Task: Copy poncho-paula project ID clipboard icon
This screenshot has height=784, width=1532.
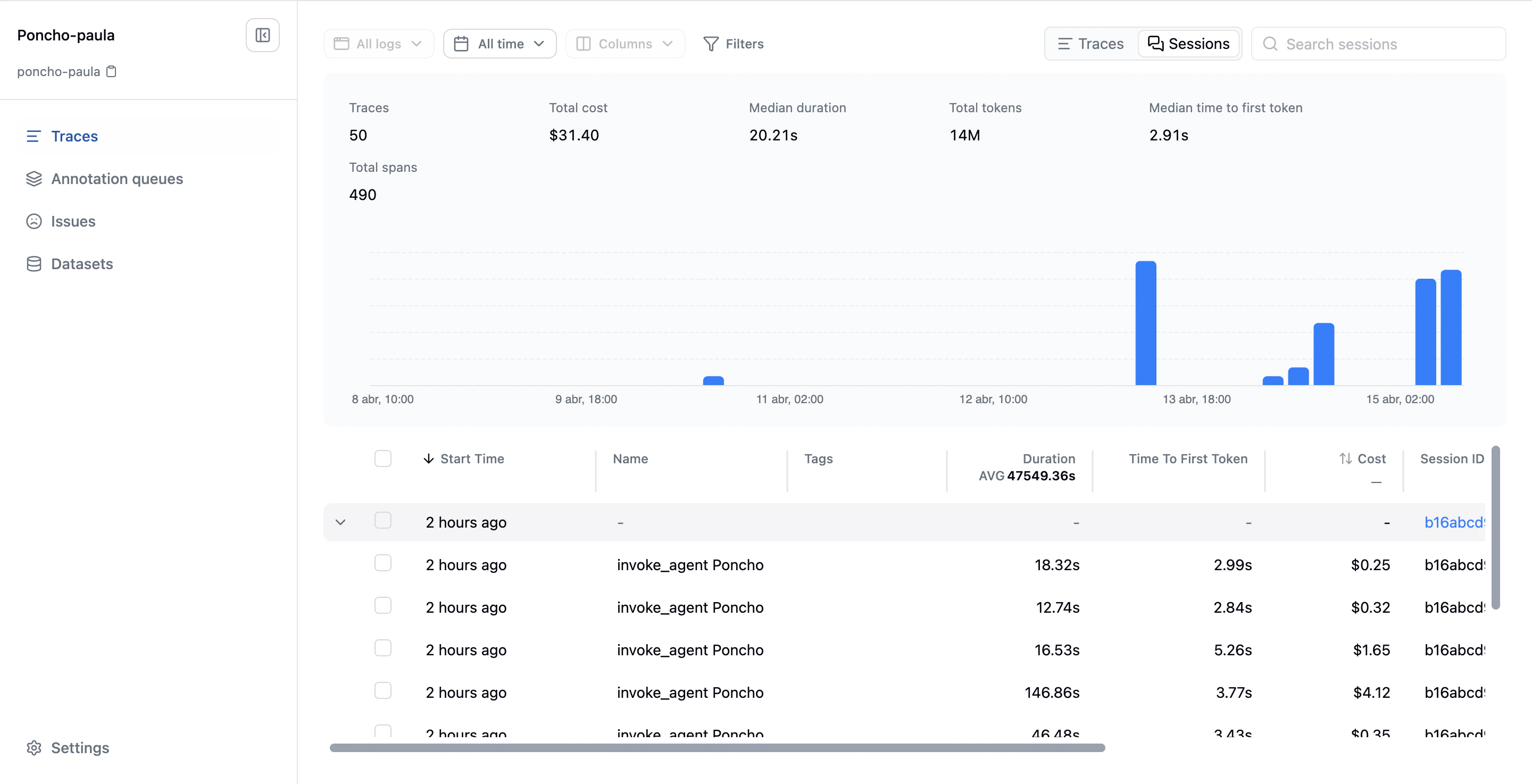Action: tap(111, 71)
